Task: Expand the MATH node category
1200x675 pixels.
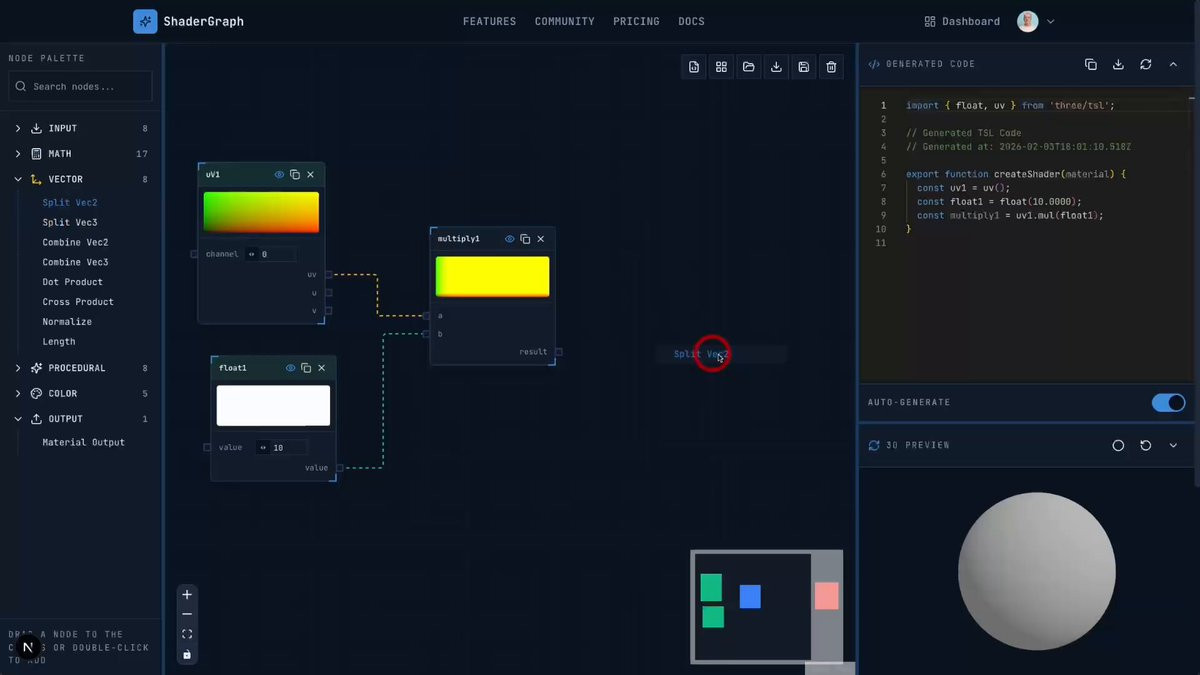Action: (x=60, y=154)
